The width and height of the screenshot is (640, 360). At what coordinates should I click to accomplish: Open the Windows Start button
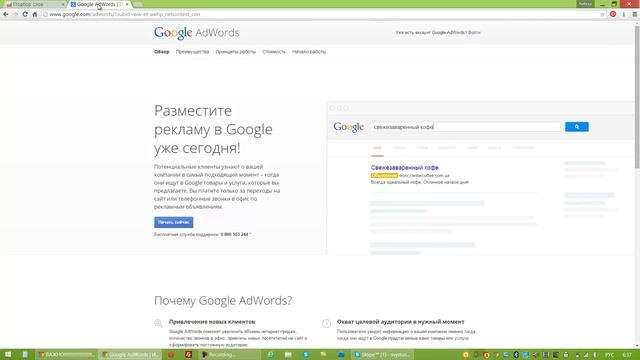click(8, 354)
